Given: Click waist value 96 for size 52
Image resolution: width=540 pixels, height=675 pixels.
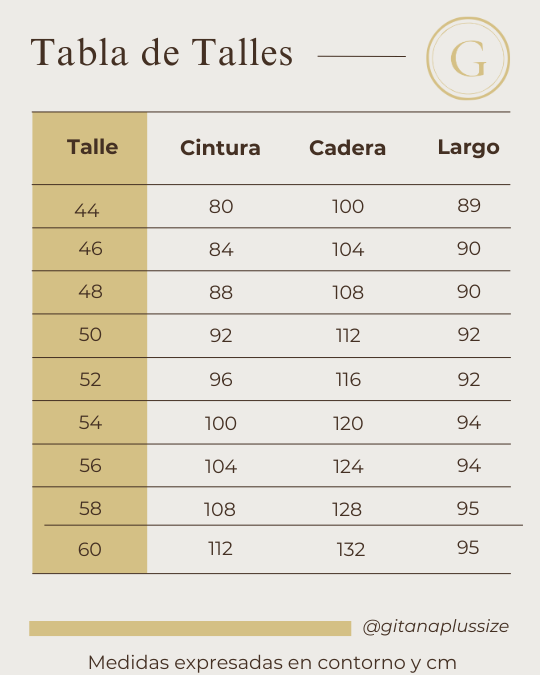Looking at the screenshot, I should (x=221, y=380).
